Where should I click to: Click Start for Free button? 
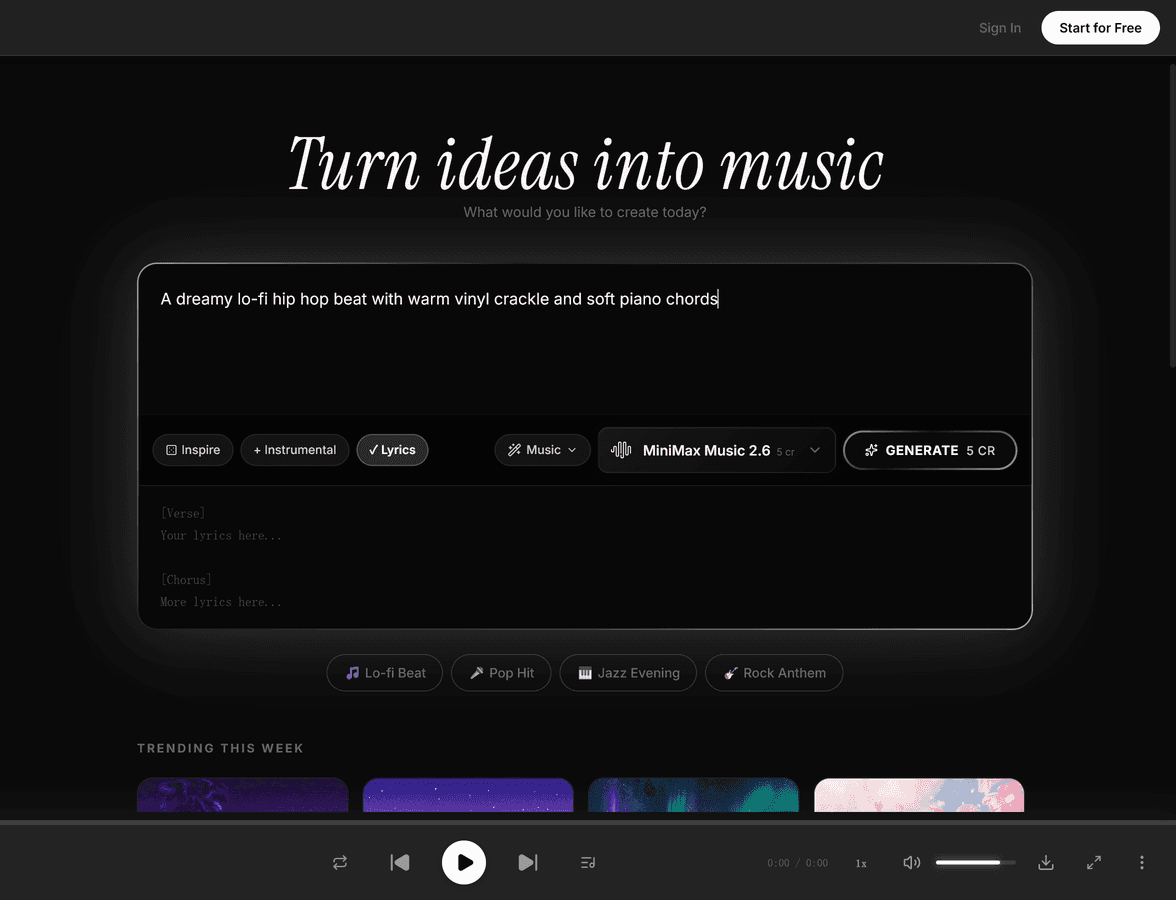point(1100,28)
